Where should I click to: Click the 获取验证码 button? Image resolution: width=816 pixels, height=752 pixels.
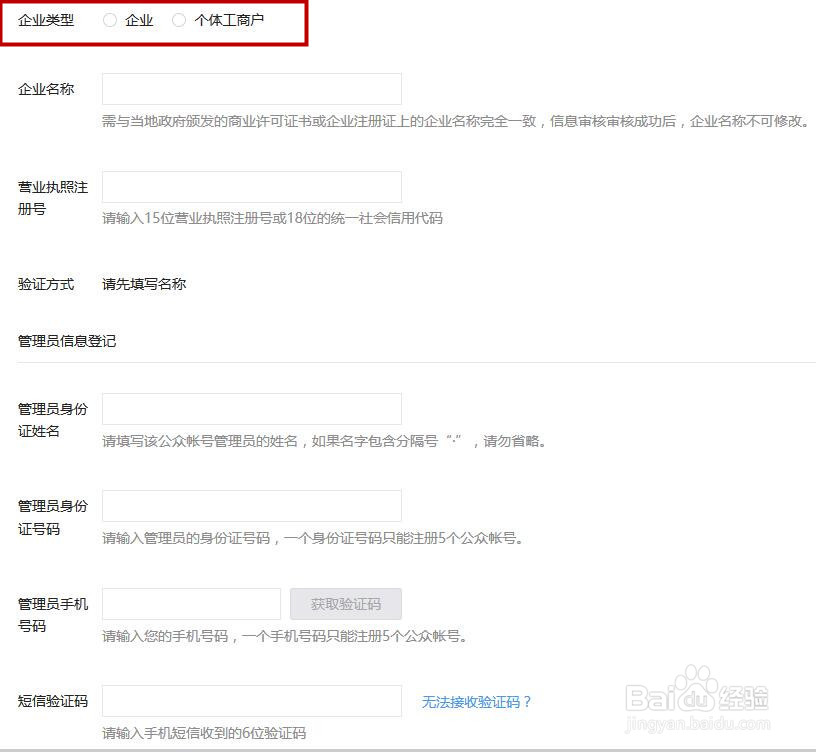343,603
